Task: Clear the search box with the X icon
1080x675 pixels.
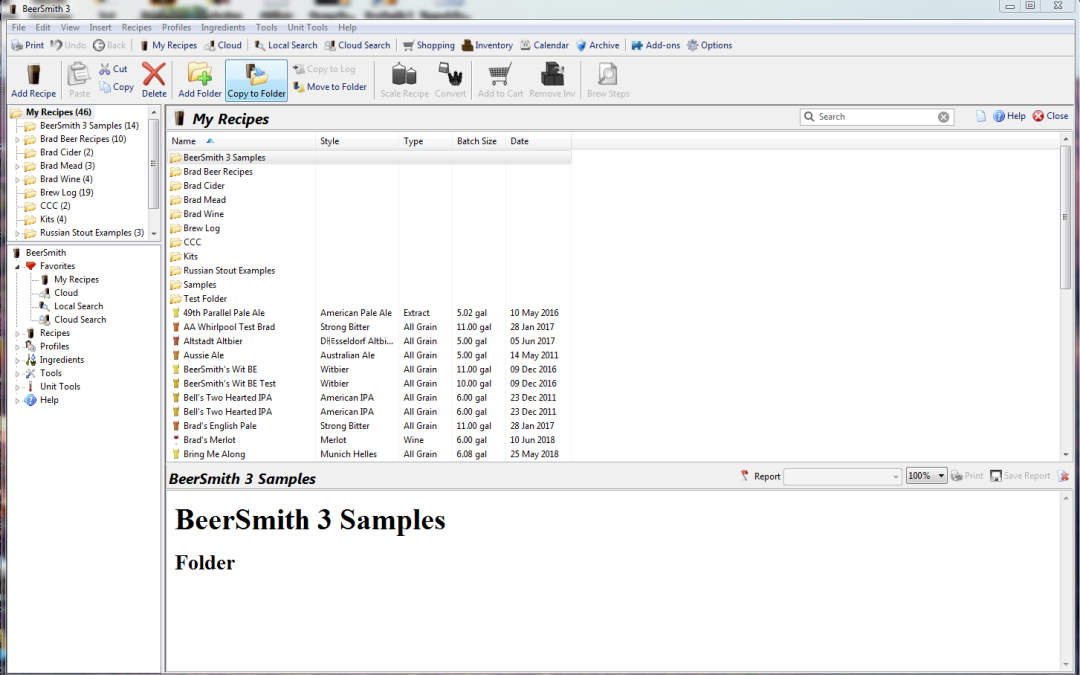Action: pos(944,117)
